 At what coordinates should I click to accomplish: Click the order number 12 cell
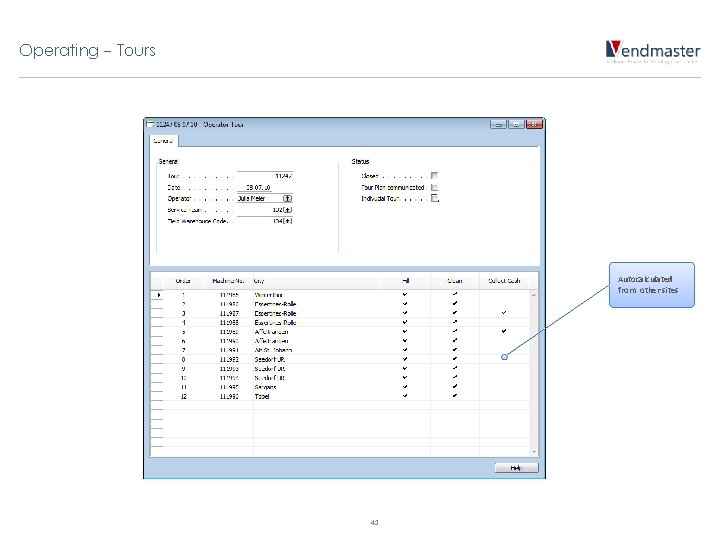click(183, 396)
